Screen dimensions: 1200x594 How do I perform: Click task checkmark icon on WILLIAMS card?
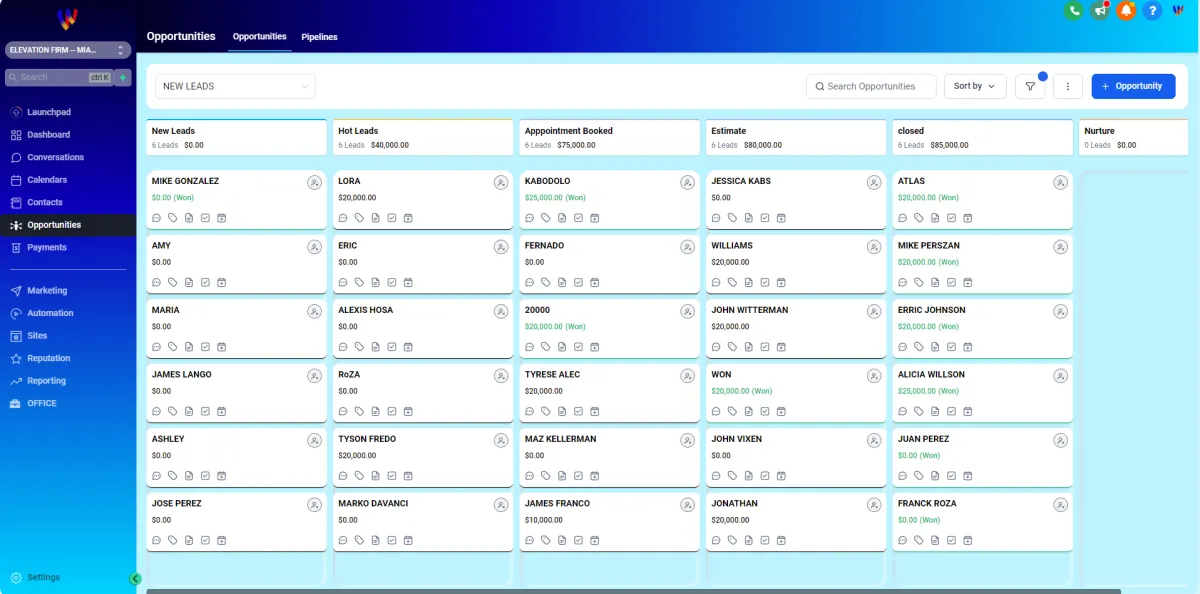[765, 282]
